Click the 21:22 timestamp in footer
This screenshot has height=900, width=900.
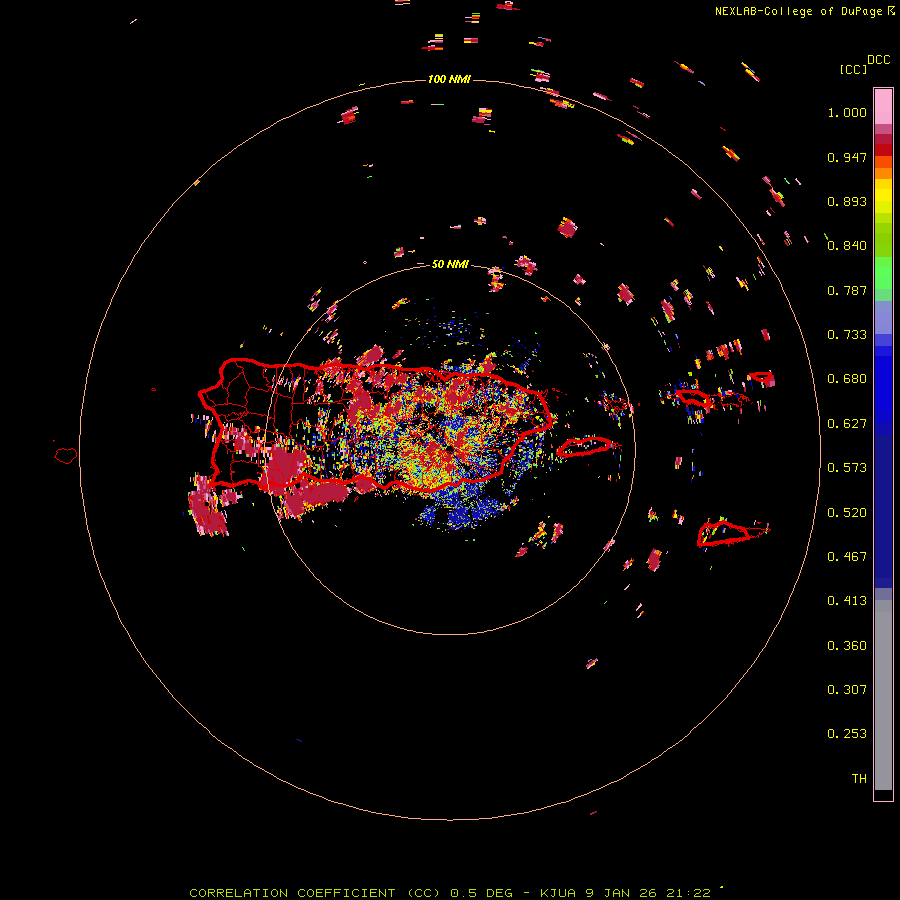coord(688,893)
